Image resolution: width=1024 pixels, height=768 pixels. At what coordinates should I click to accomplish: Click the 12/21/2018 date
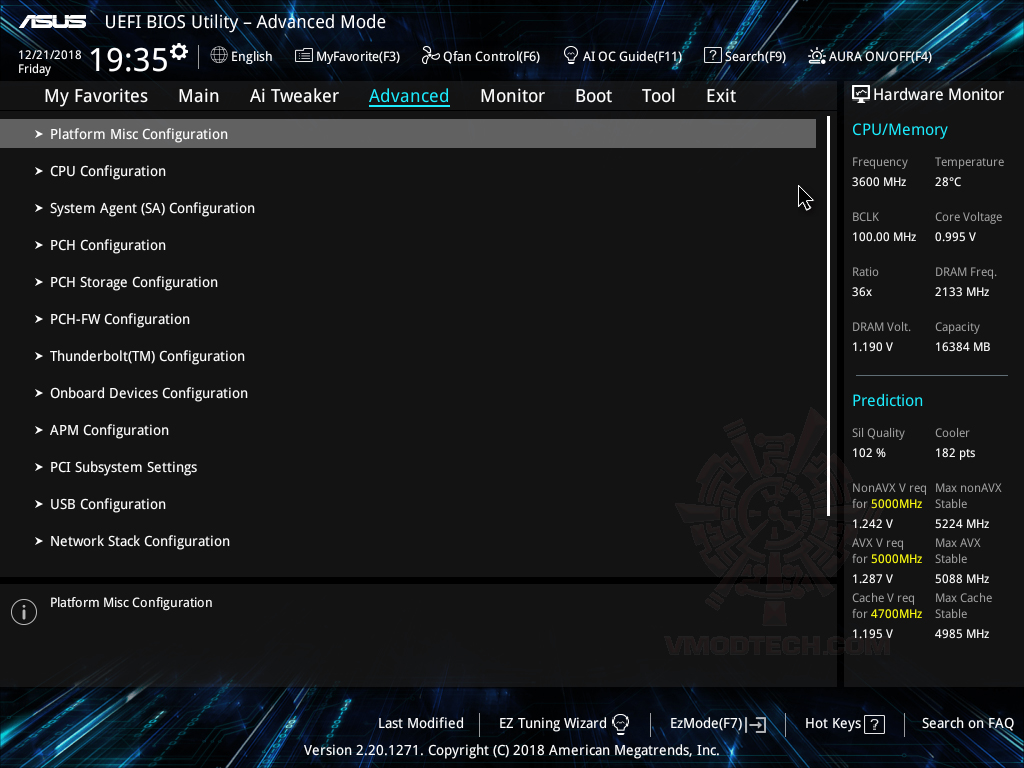(x=50, y=55)
